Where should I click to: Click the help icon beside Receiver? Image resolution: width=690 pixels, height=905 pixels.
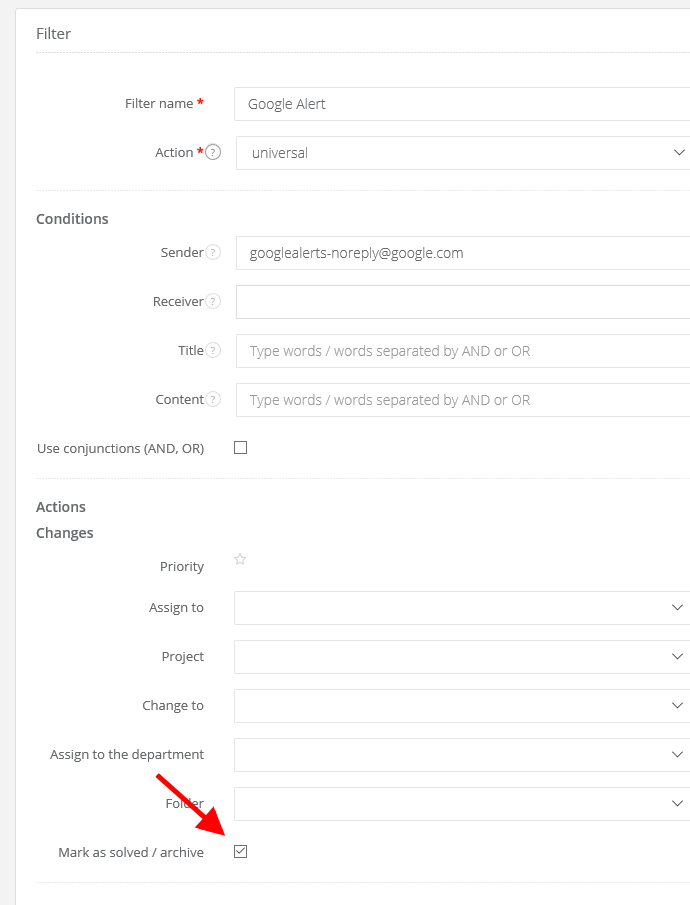coord(213,302)
